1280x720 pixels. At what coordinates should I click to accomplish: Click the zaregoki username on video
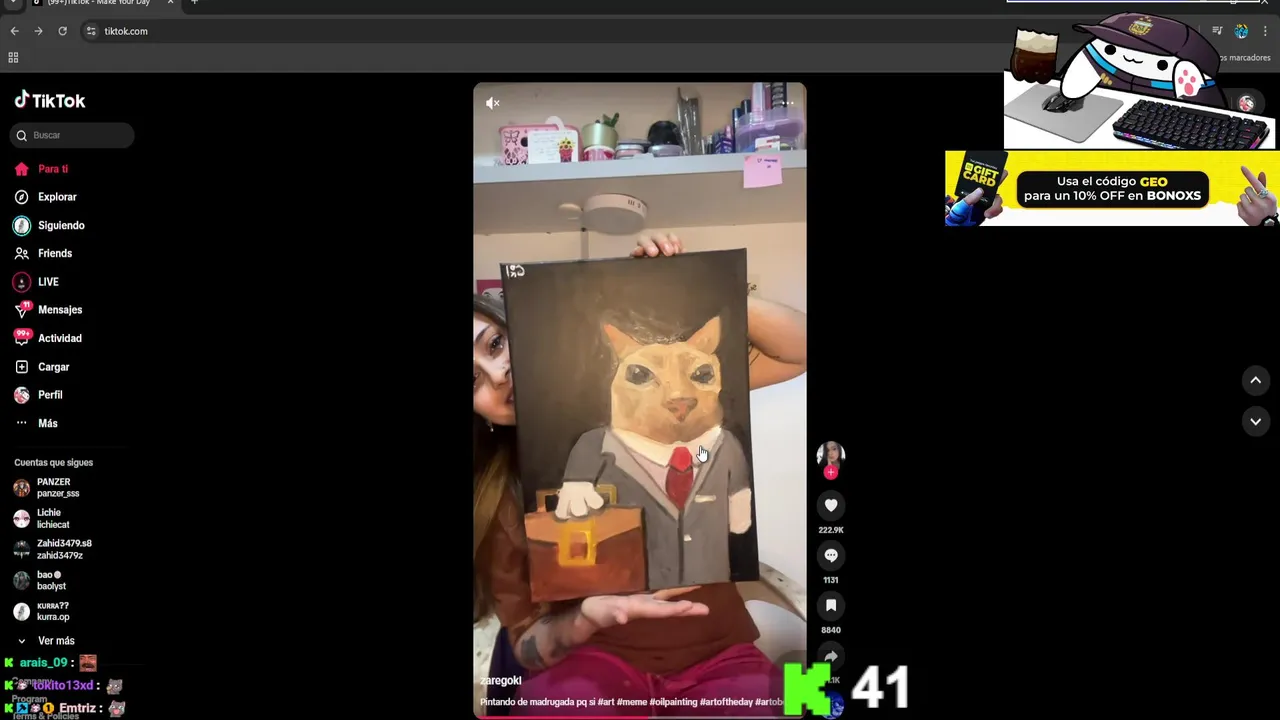(x=501, y=681)
